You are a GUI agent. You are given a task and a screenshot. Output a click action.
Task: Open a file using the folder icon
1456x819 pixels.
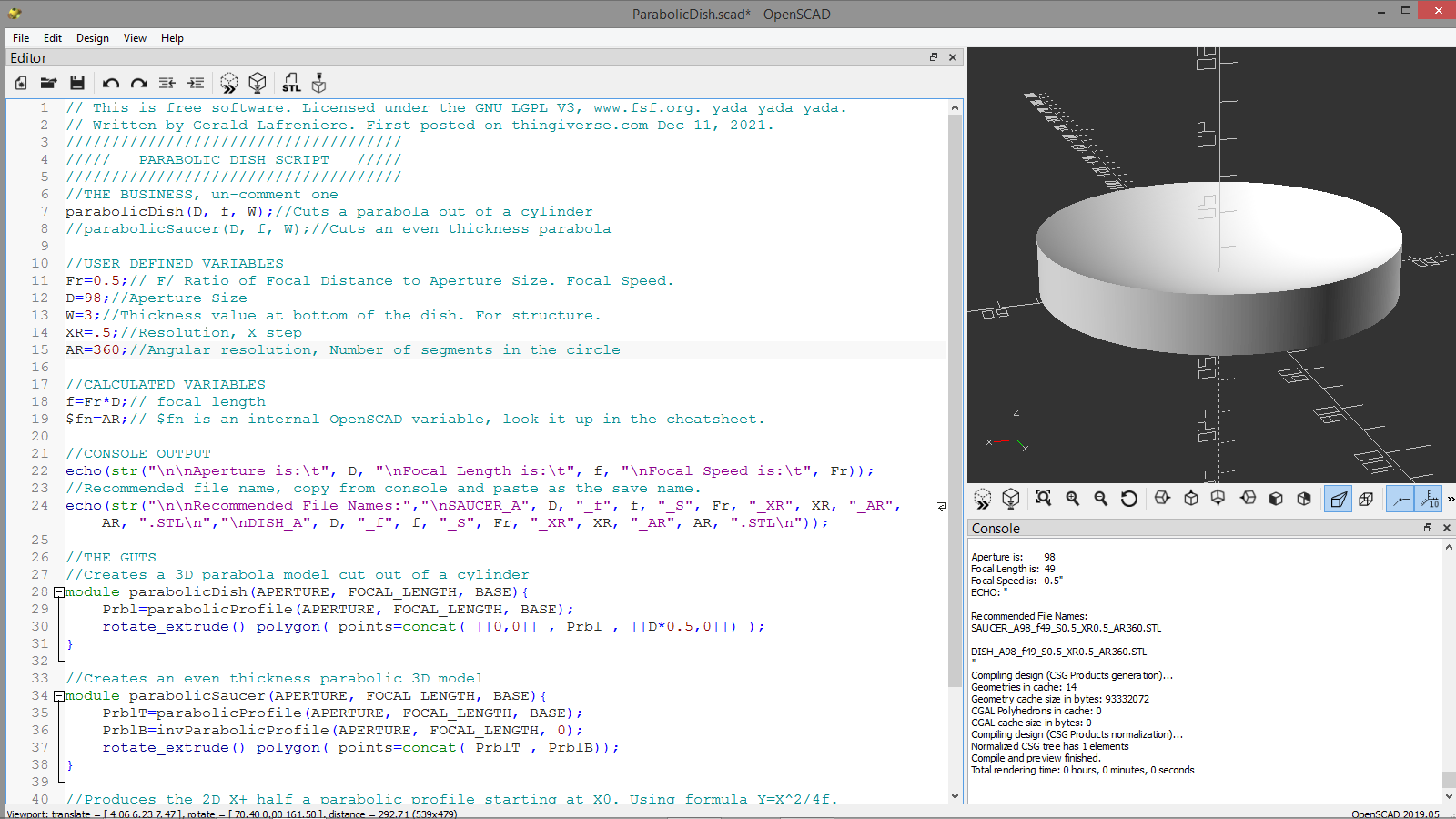pyautogui.click(x=48, y=83)
